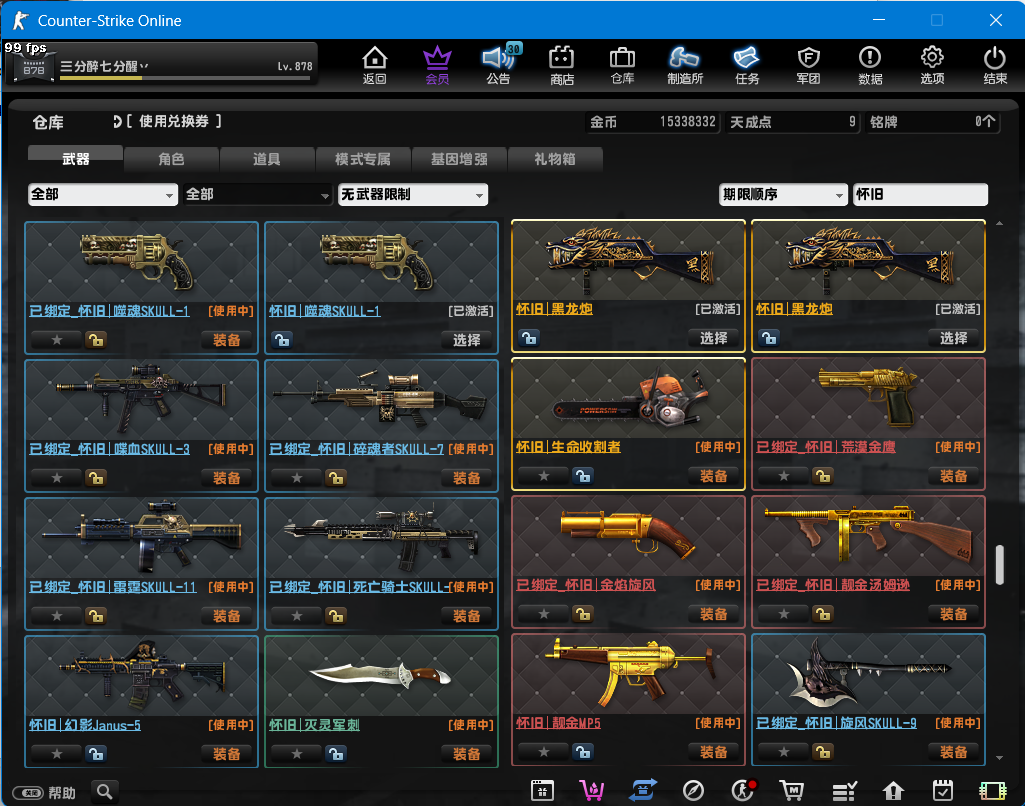
Task: Click the magnifier search icon beside 帮助
Action: pyautogui.click(x=105, y=792)
